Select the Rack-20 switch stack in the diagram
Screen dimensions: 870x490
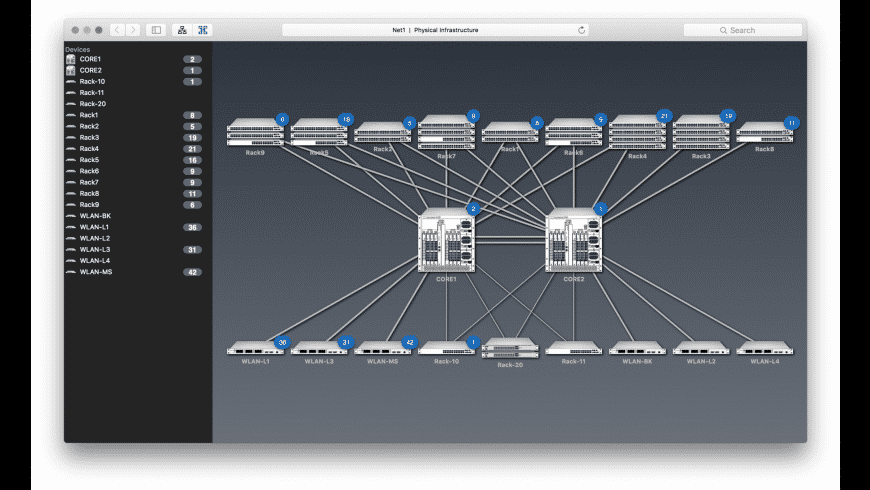510,348
